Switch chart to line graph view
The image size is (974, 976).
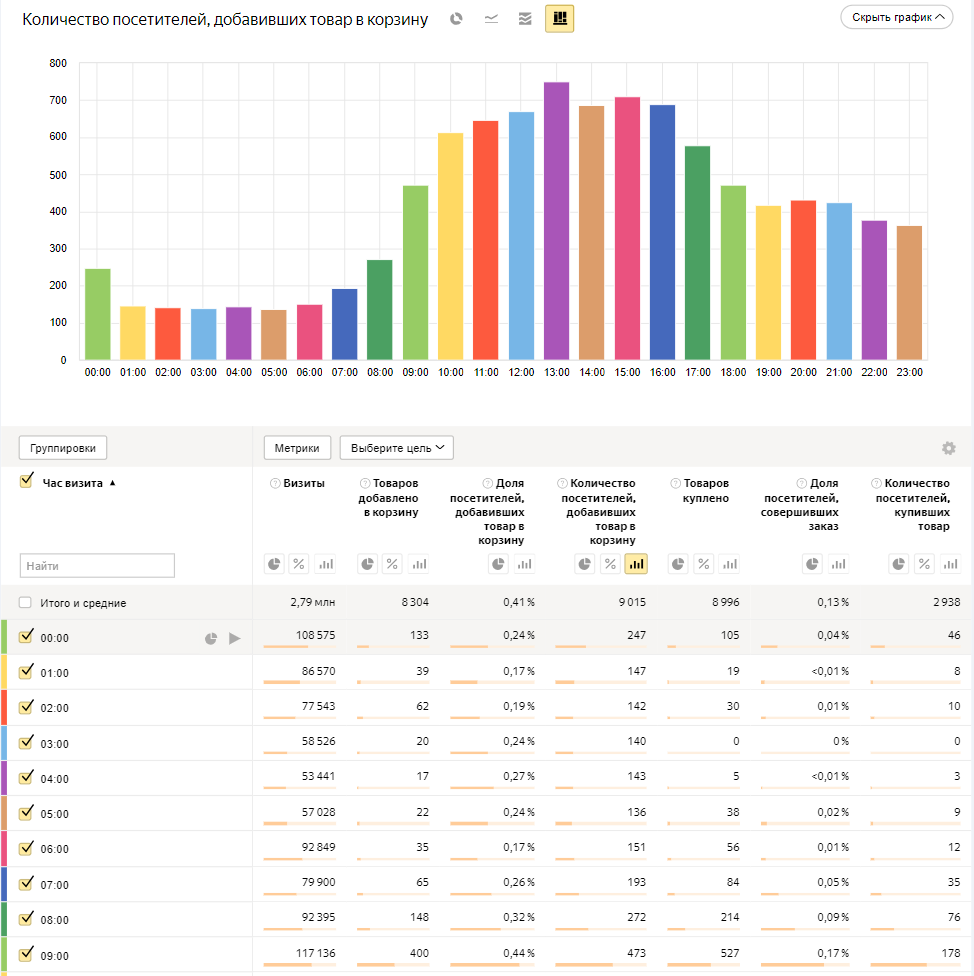491,19
